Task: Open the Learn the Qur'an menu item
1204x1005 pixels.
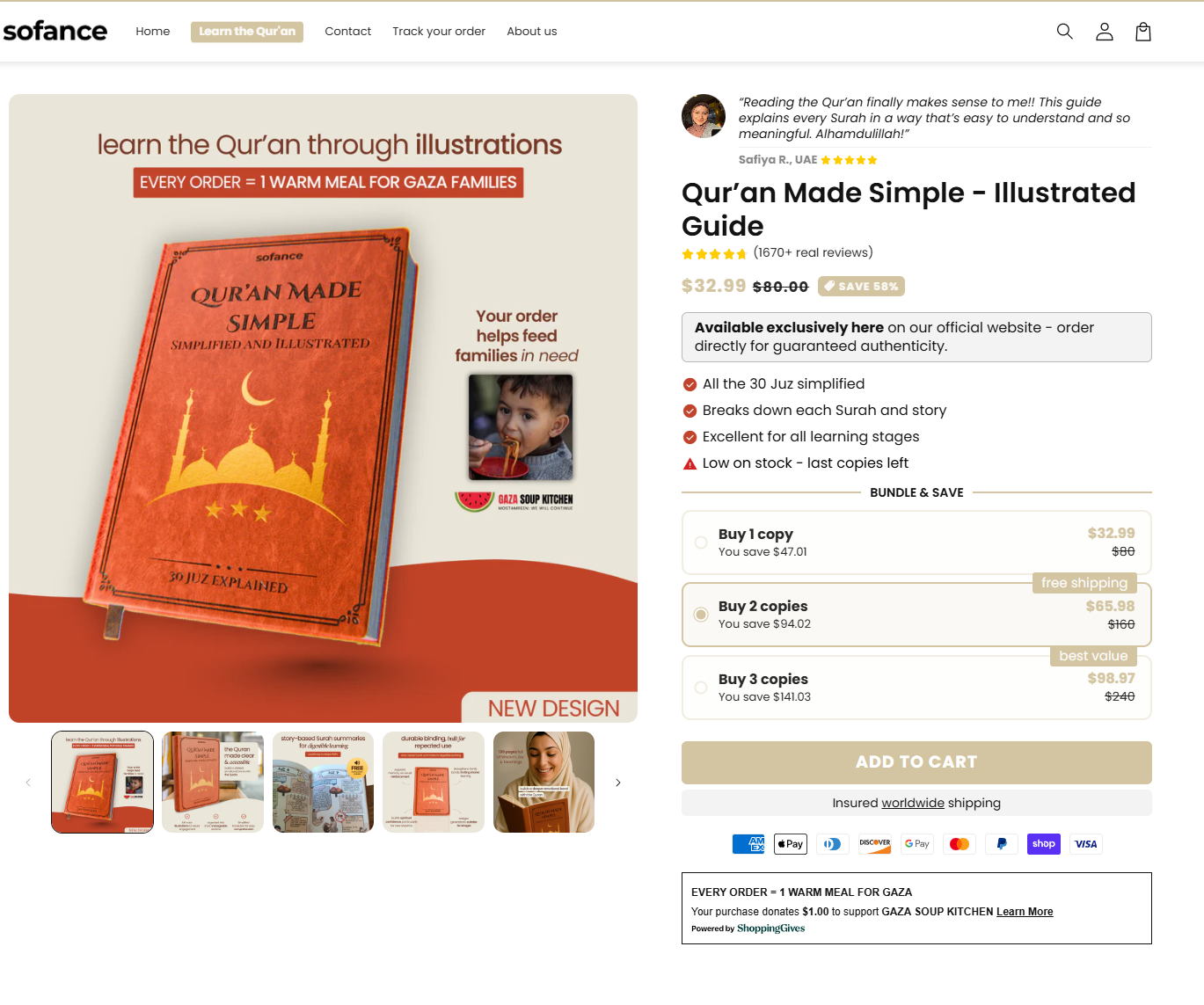Action: pyautogui.click(x=247, y=32)
